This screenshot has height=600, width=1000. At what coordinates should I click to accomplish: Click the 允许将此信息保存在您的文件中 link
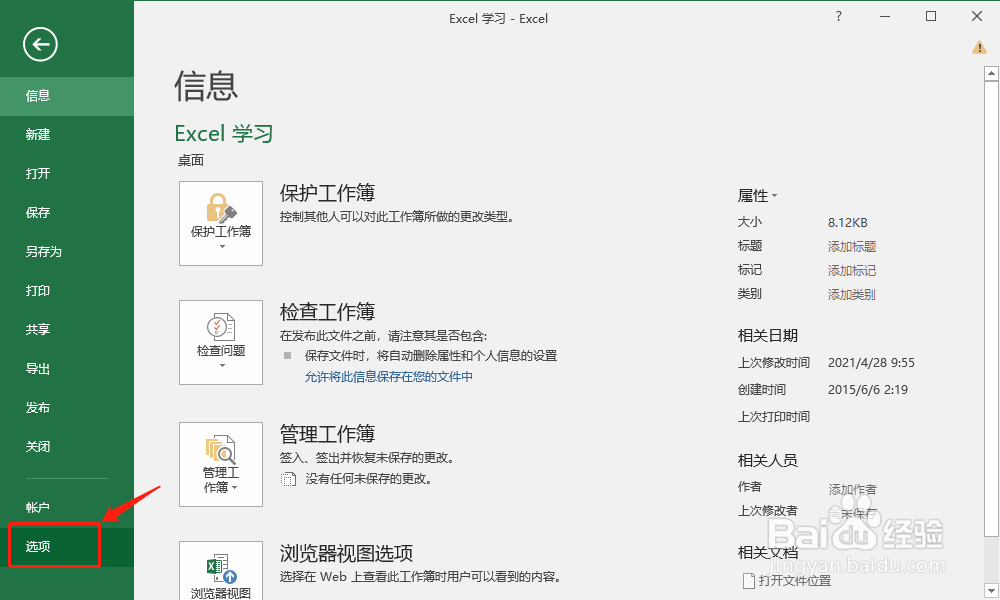click(388, 377)
